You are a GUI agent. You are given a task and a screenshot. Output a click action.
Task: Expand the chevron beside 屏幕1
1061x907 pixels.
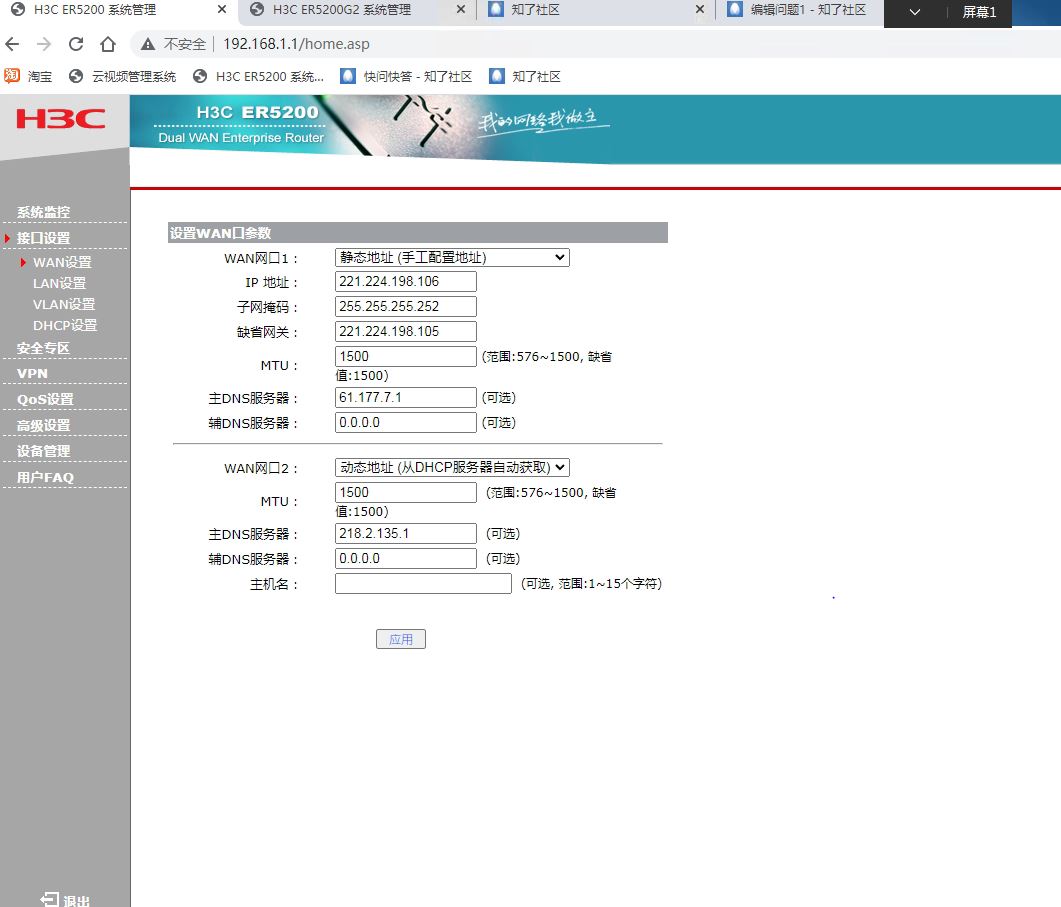pyautogui.click(x=915, y=12)
